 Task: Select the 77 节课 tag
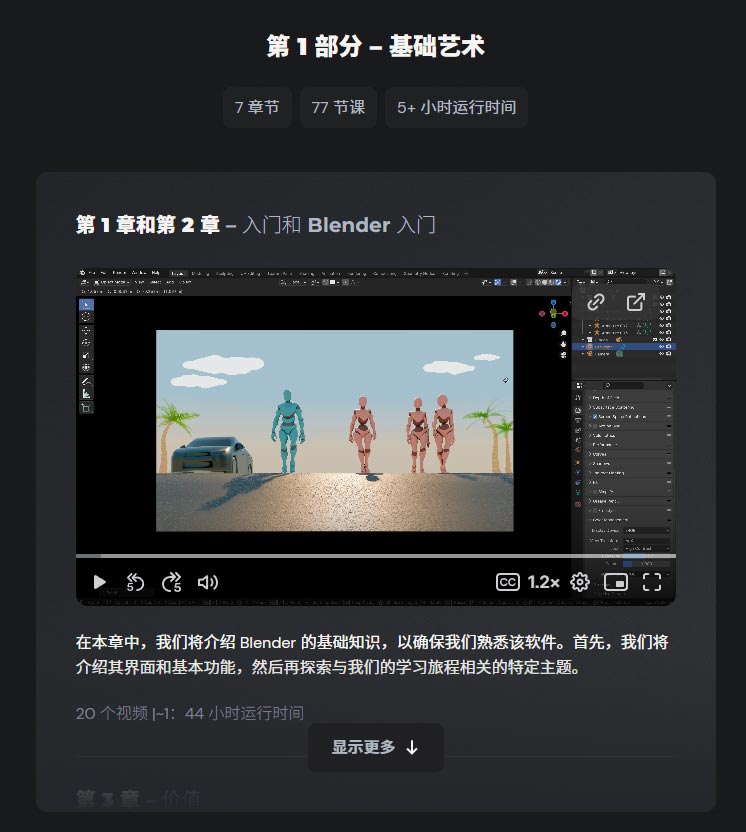pyautogui.click(x=339, y=107)
